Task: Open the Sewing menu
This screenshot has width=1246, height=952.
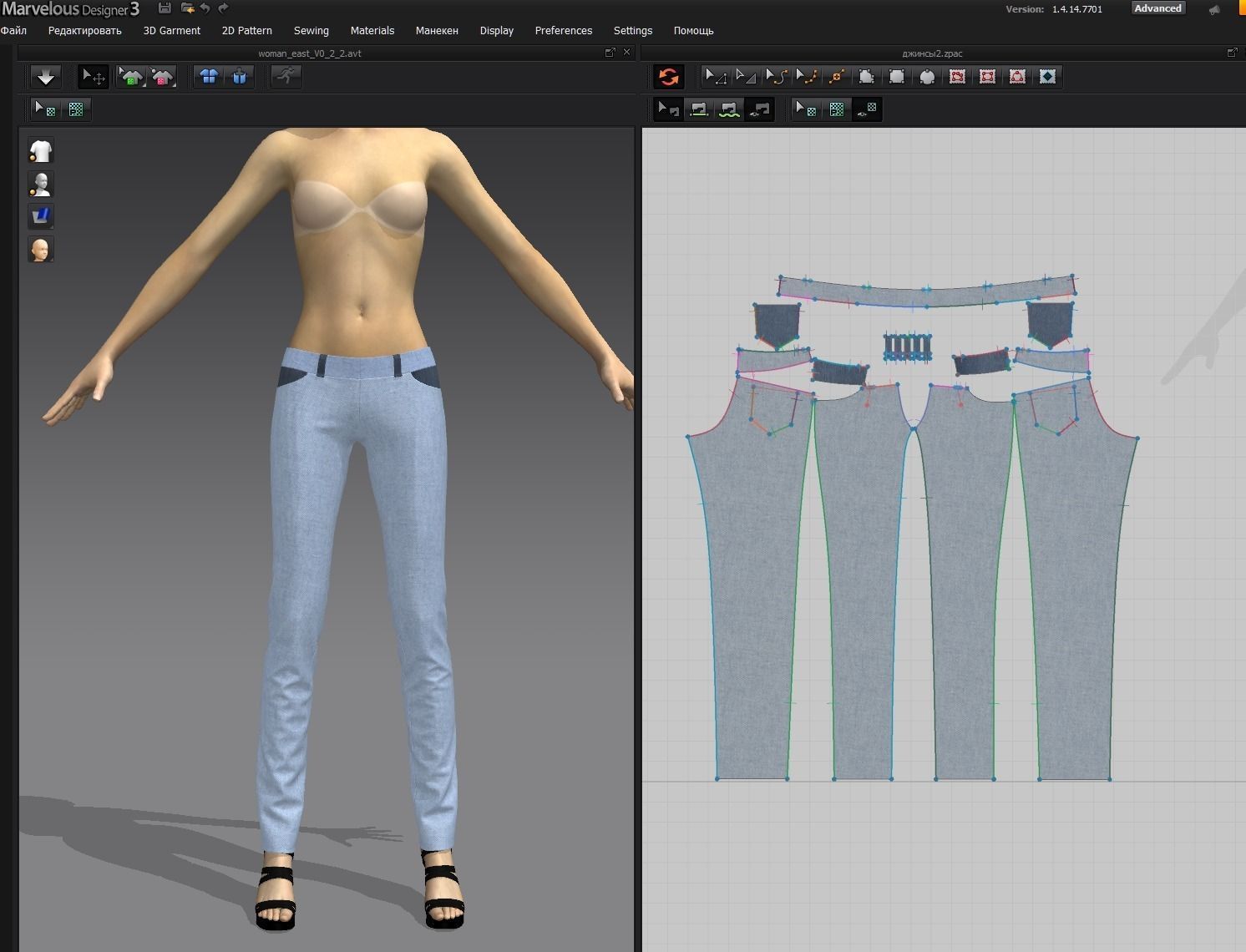Action: point(311,31)
